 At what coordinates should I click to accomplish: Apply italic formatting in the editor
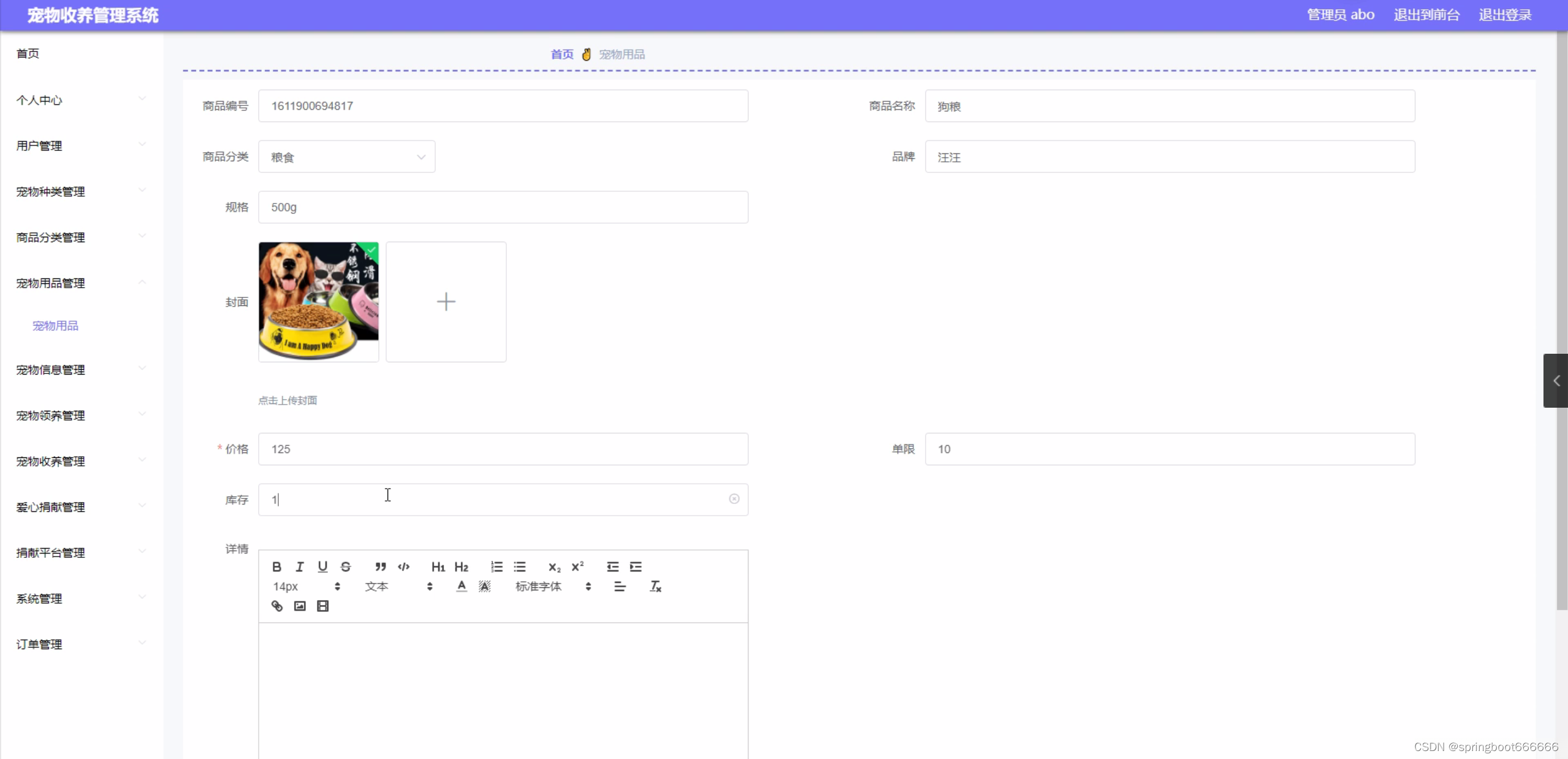pos(299,566)
